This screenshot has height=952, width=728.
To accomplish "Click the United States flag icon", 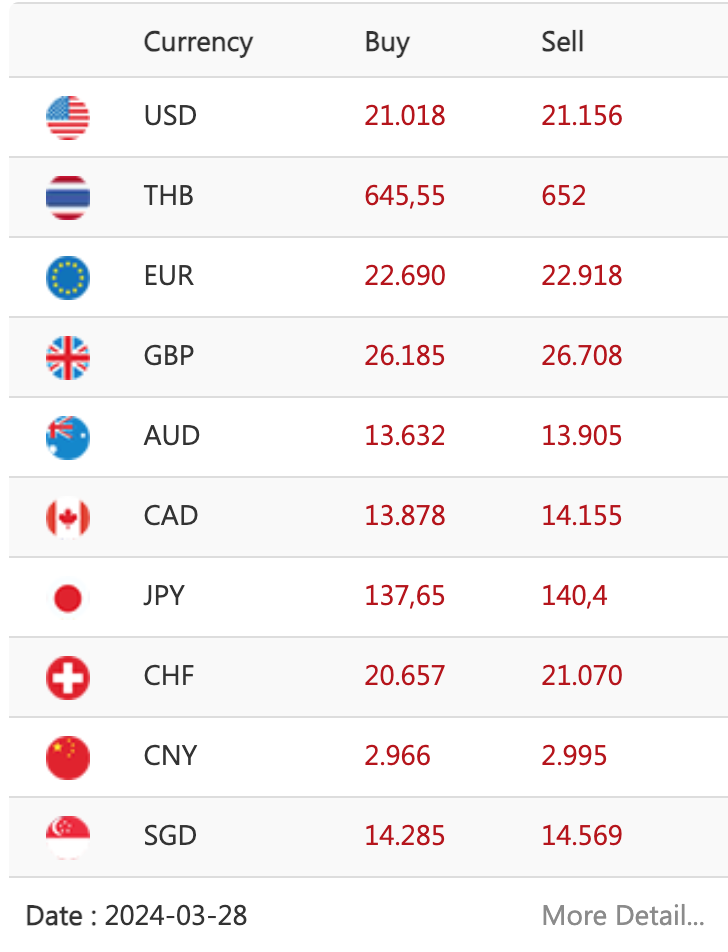I will tap(68, 118).
